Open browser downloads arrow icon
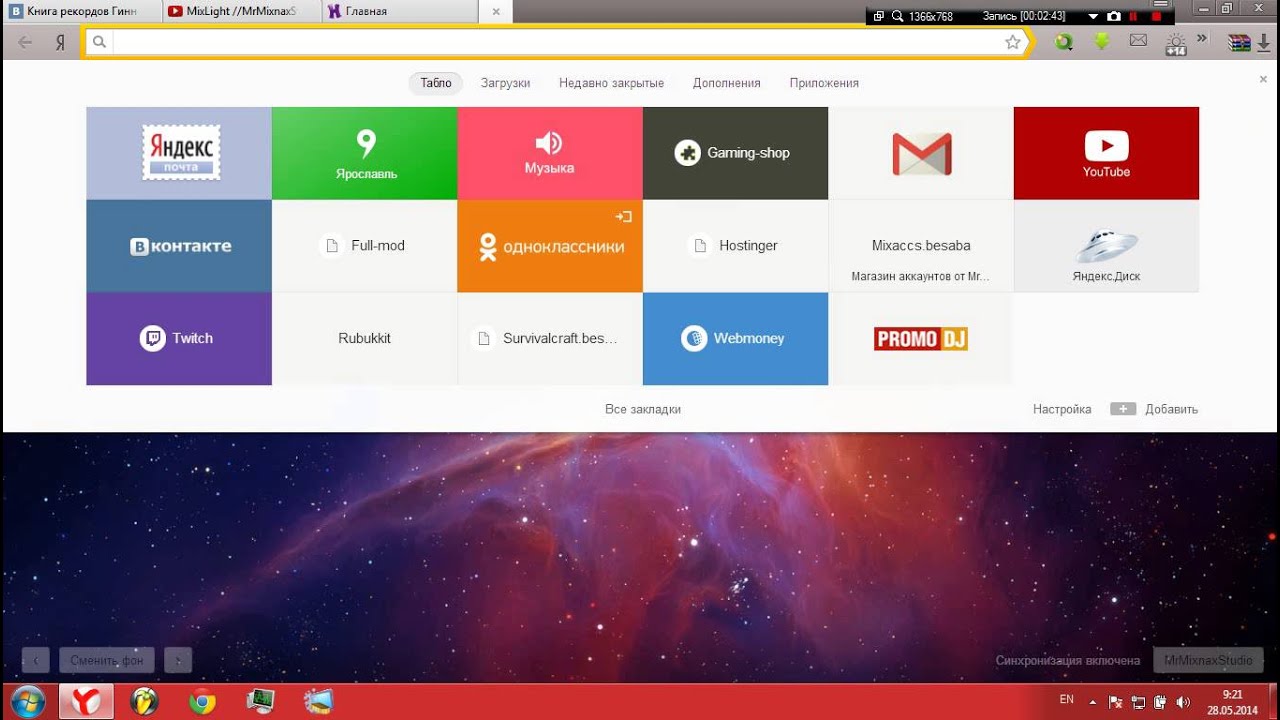The image size is (1280, 720). tap(1264, 42)
